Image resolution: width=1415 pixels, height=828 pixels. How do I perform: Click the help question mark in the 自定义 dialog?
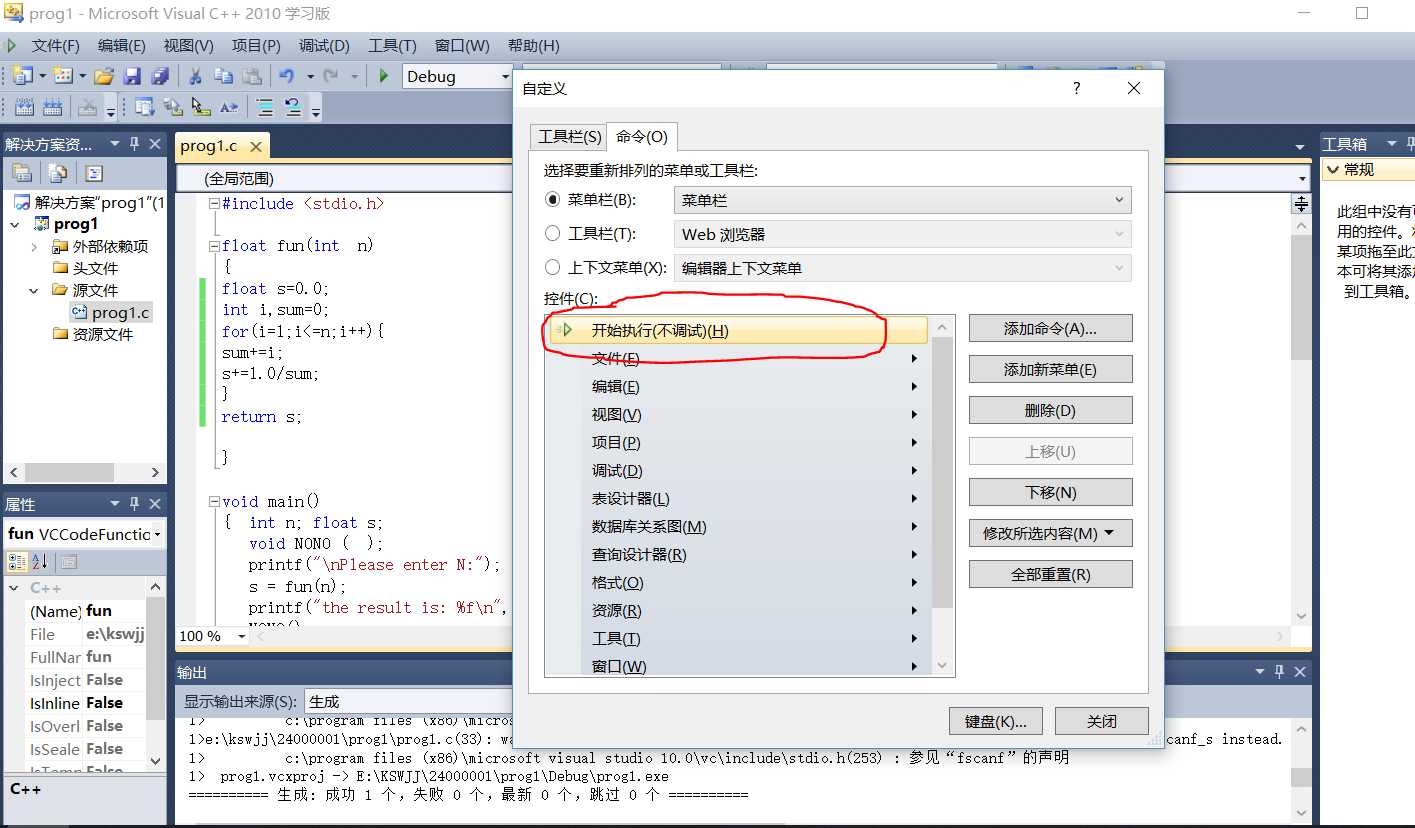click(x=1076, y=88)
